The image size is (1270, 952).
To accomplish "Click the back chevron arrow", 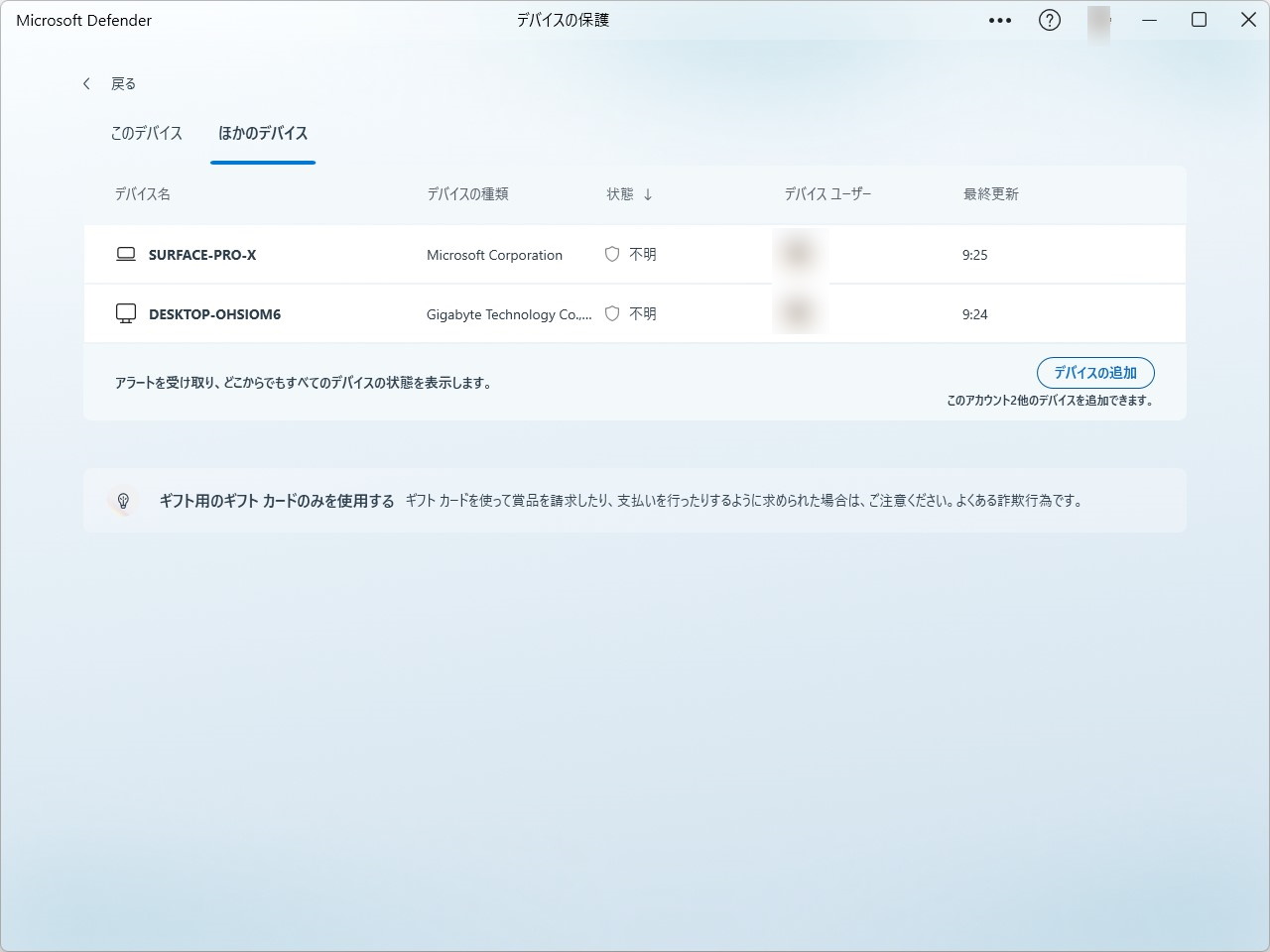I will [86, 83].
